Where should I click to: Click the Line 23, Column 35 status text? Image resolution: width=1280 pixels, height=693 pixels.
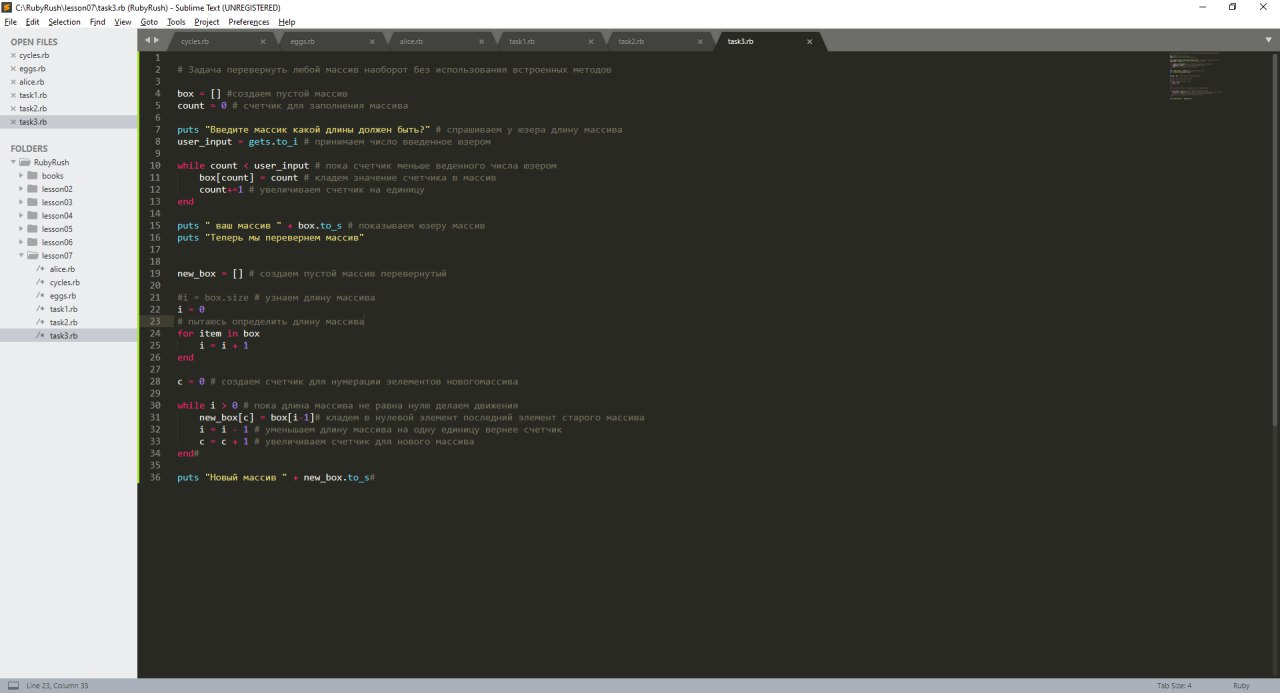point(57,685)
